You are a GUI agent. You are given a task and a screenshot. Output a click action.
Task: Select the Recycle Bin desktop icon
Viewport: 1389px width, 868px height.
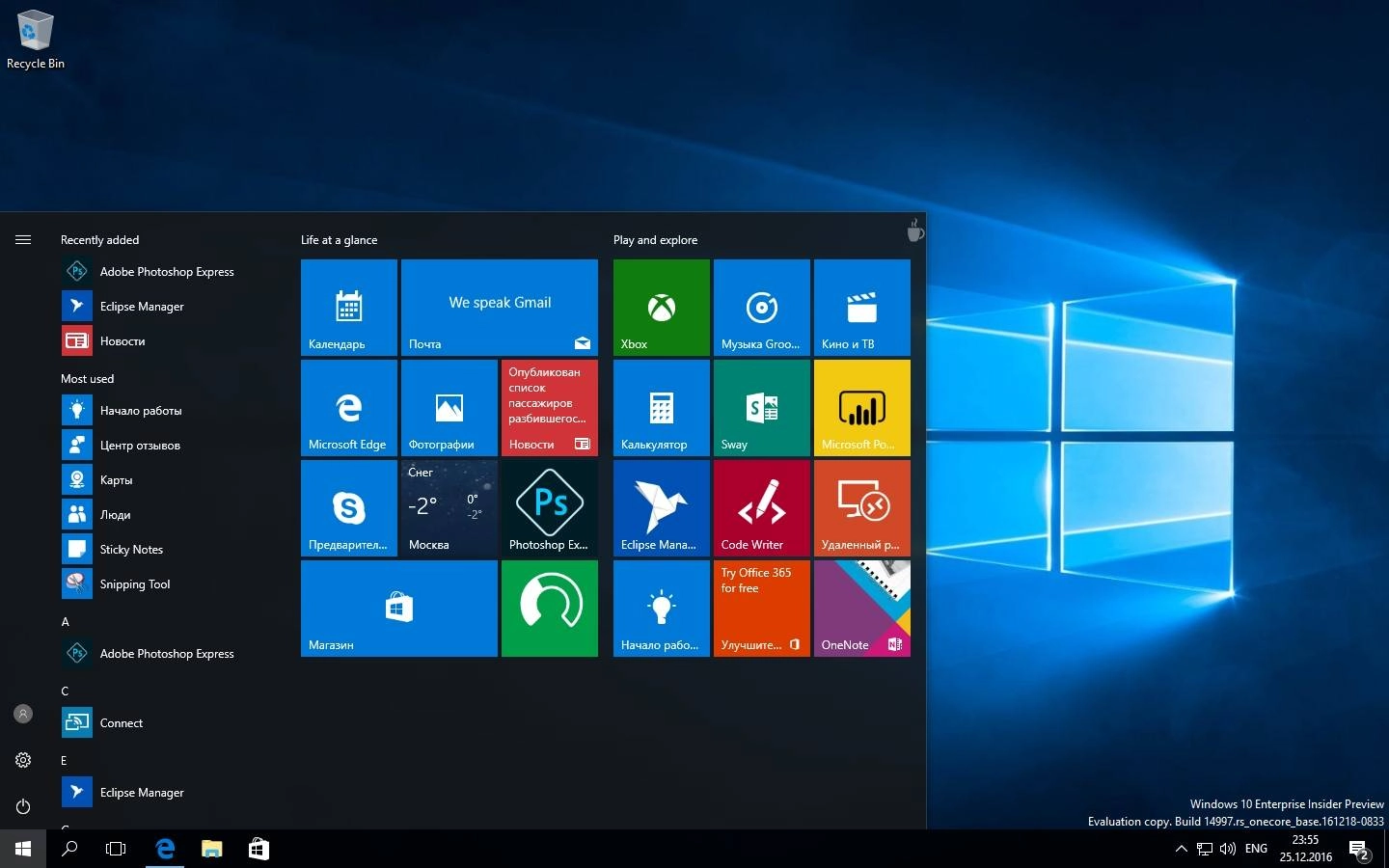[x=36, y=41]
